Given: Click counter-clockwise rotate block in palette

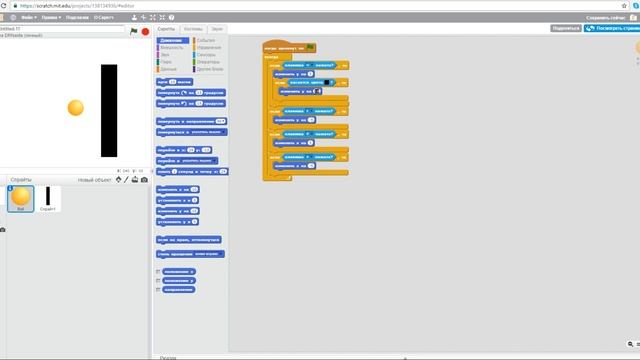Looking at the screenshot, I should tap(191, 104).
